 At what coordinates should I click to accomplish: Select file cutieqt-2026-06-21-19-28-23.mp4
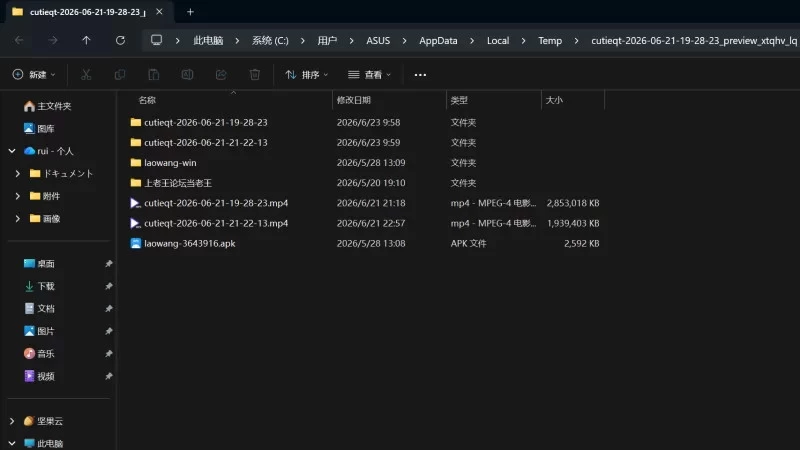[x=216, y=203]
